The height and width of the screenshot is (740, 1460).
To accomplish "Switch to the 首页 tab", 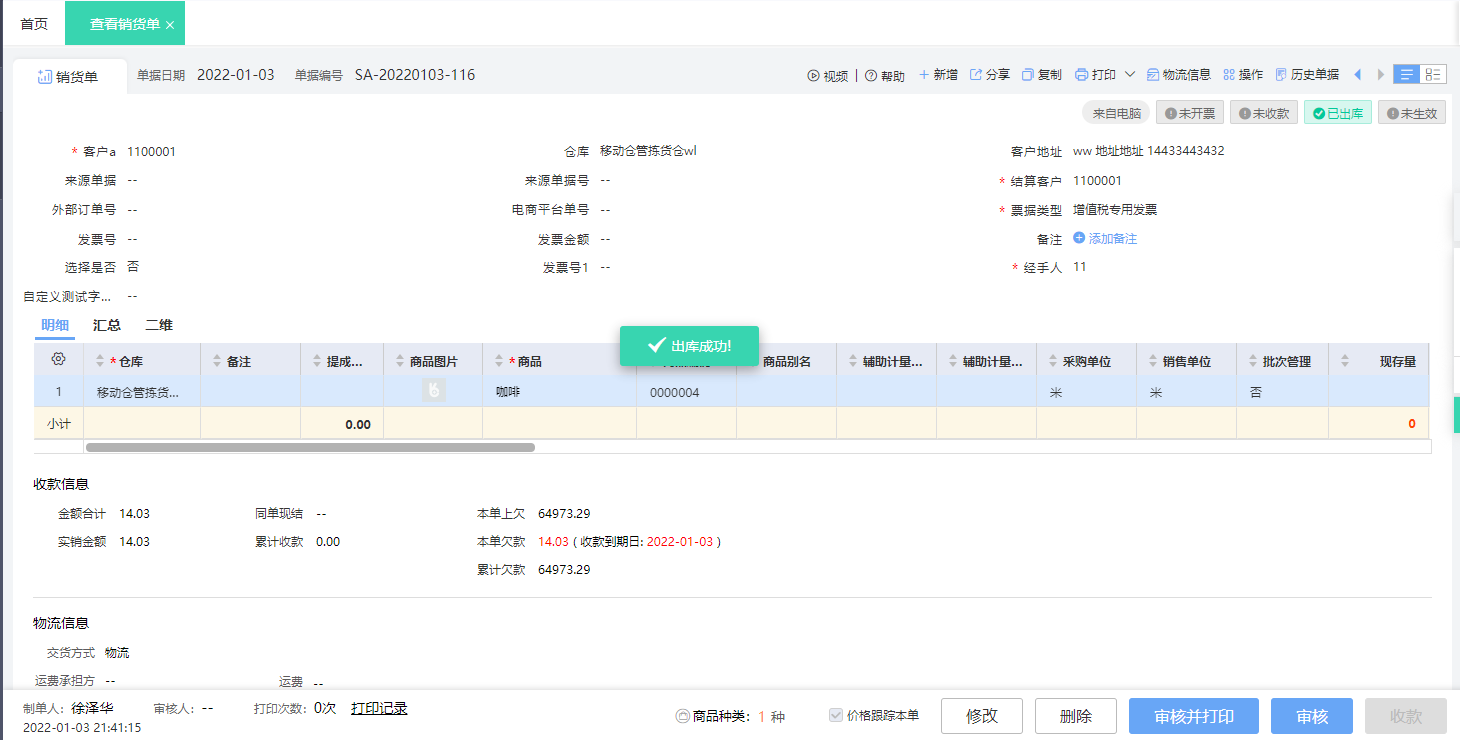I will coord(34,24).
